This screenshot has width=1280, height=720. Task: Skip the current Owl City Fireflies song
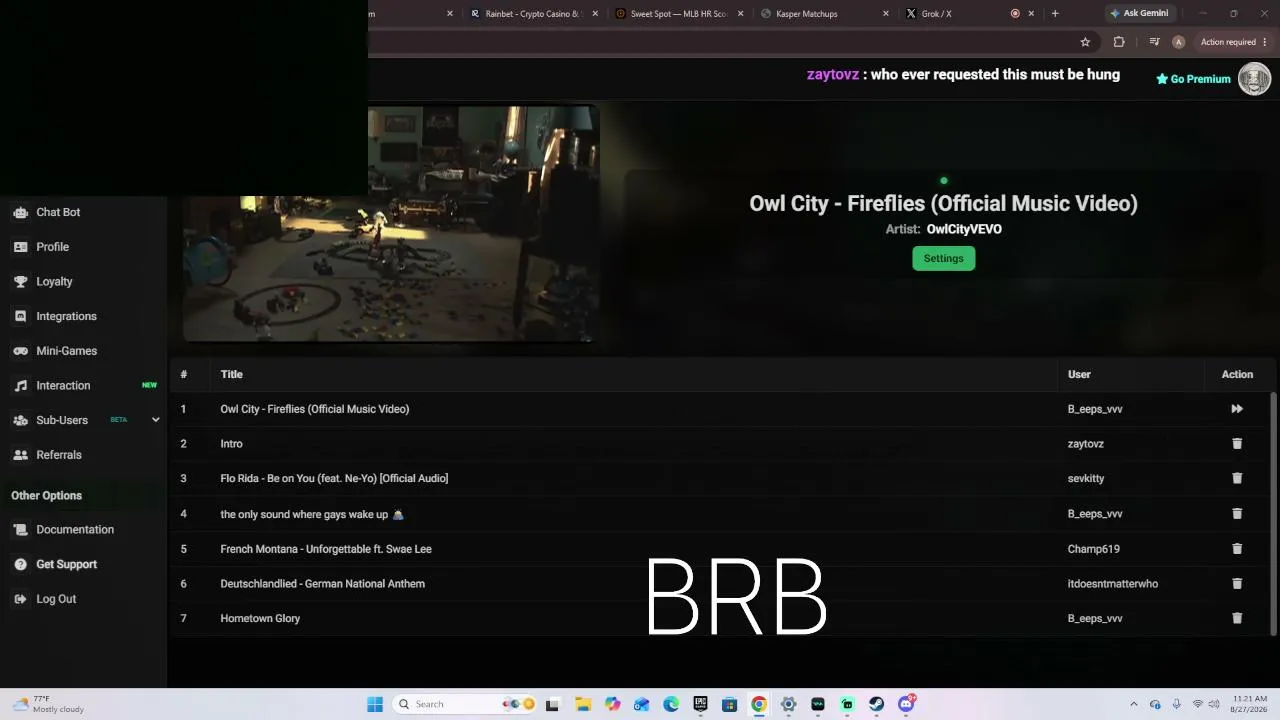[1237, 409]
